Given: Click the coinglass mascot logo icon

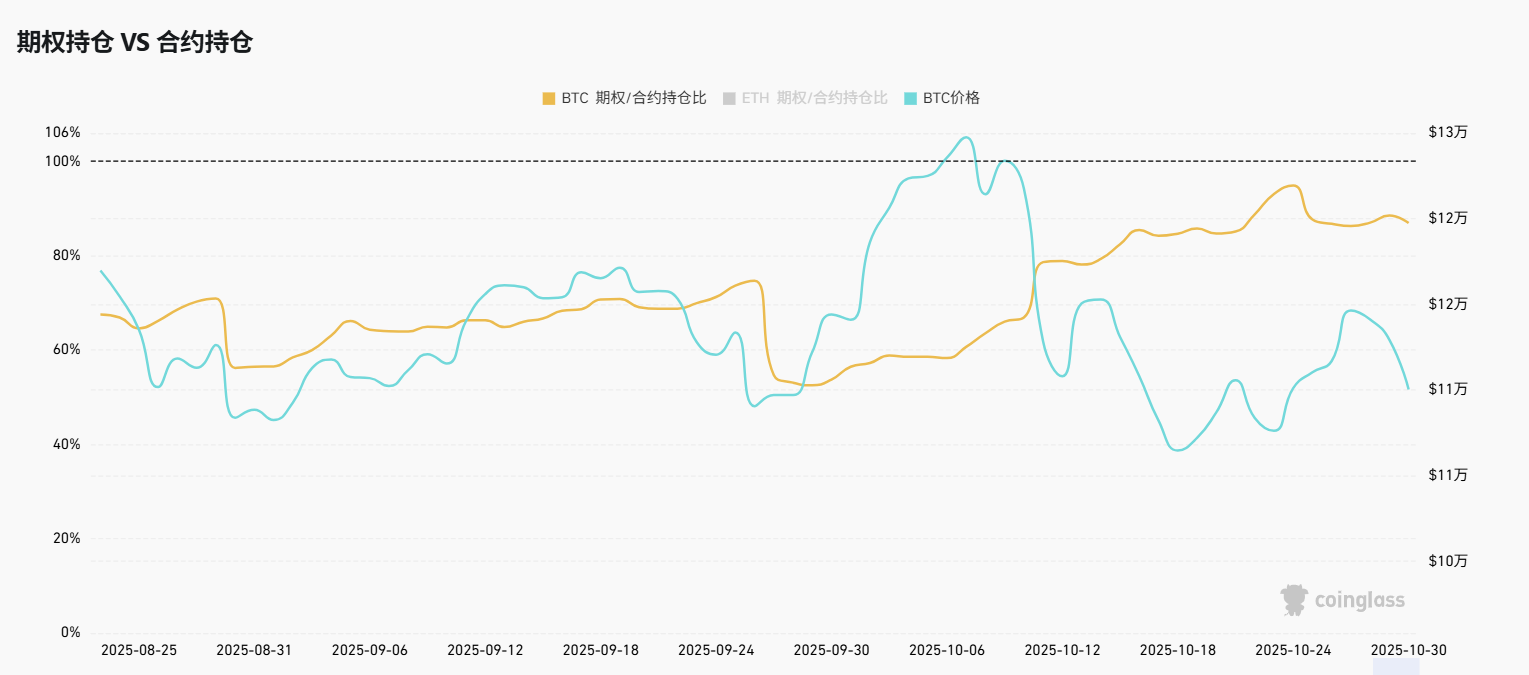Looking at the screenshot, I should click(1294, 600).
